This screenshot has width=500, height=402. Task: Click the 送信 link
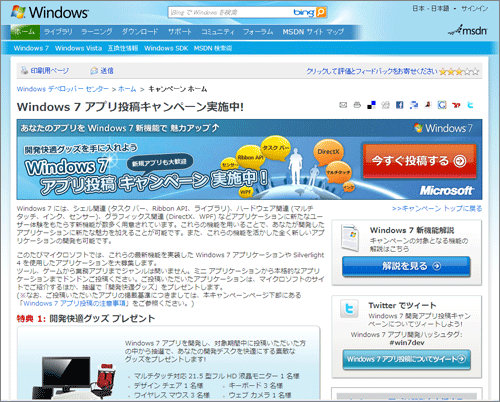tap(107, 71)
